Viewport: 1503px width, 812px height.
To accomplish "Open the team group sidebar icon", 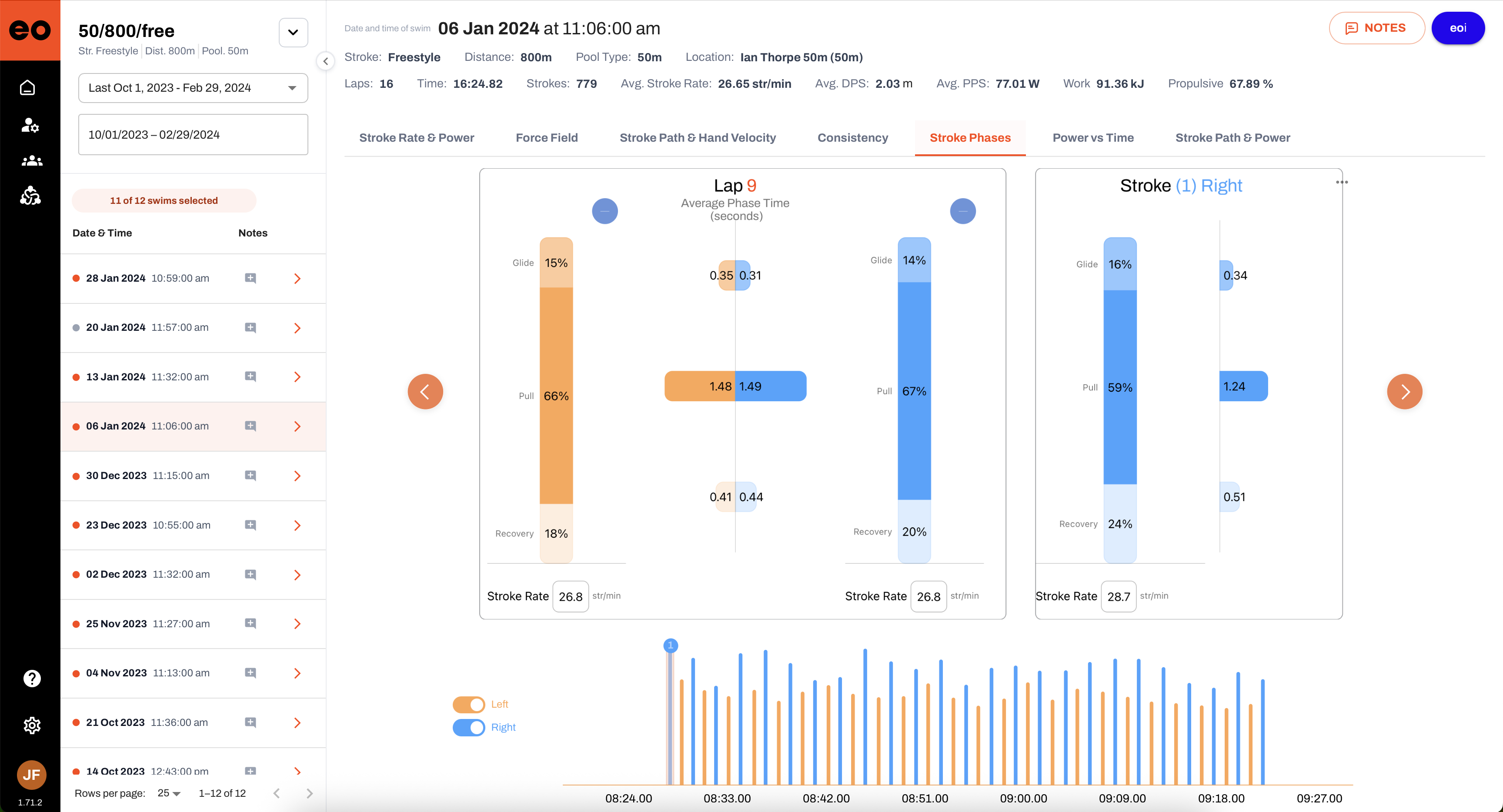I will 31,160.
